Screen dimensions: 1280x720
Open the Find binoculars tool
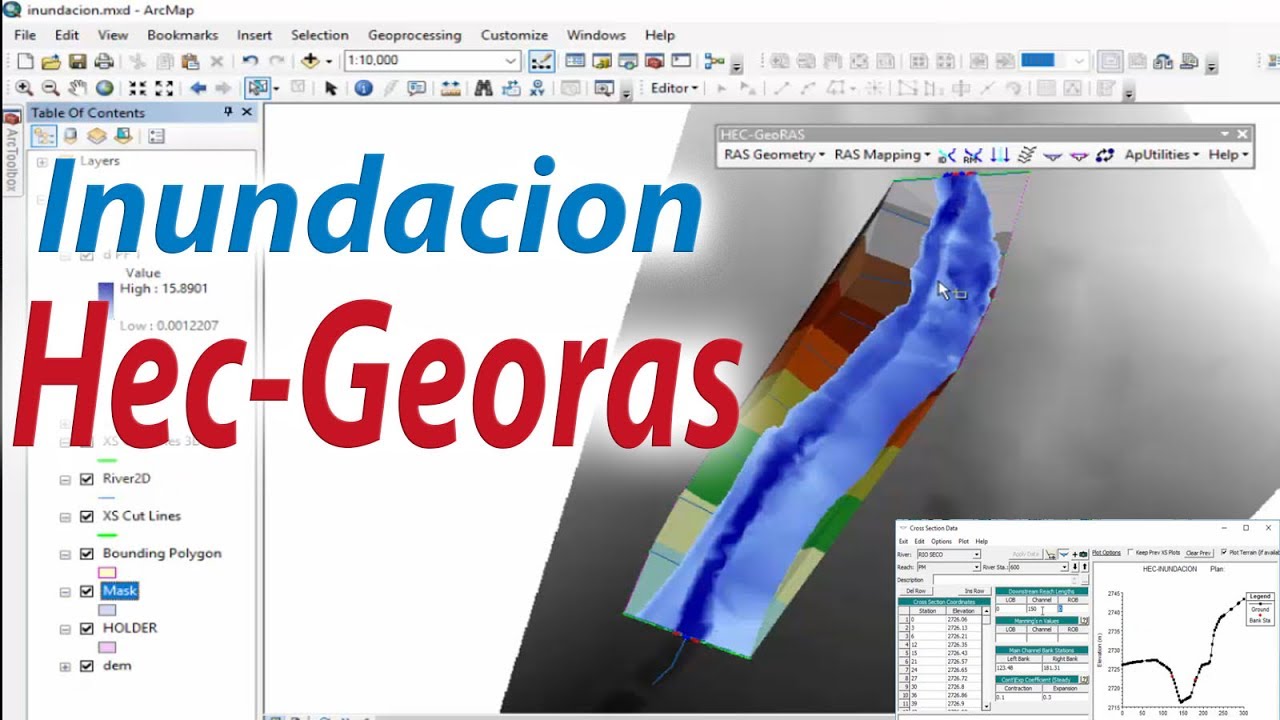tap(483, 88)
